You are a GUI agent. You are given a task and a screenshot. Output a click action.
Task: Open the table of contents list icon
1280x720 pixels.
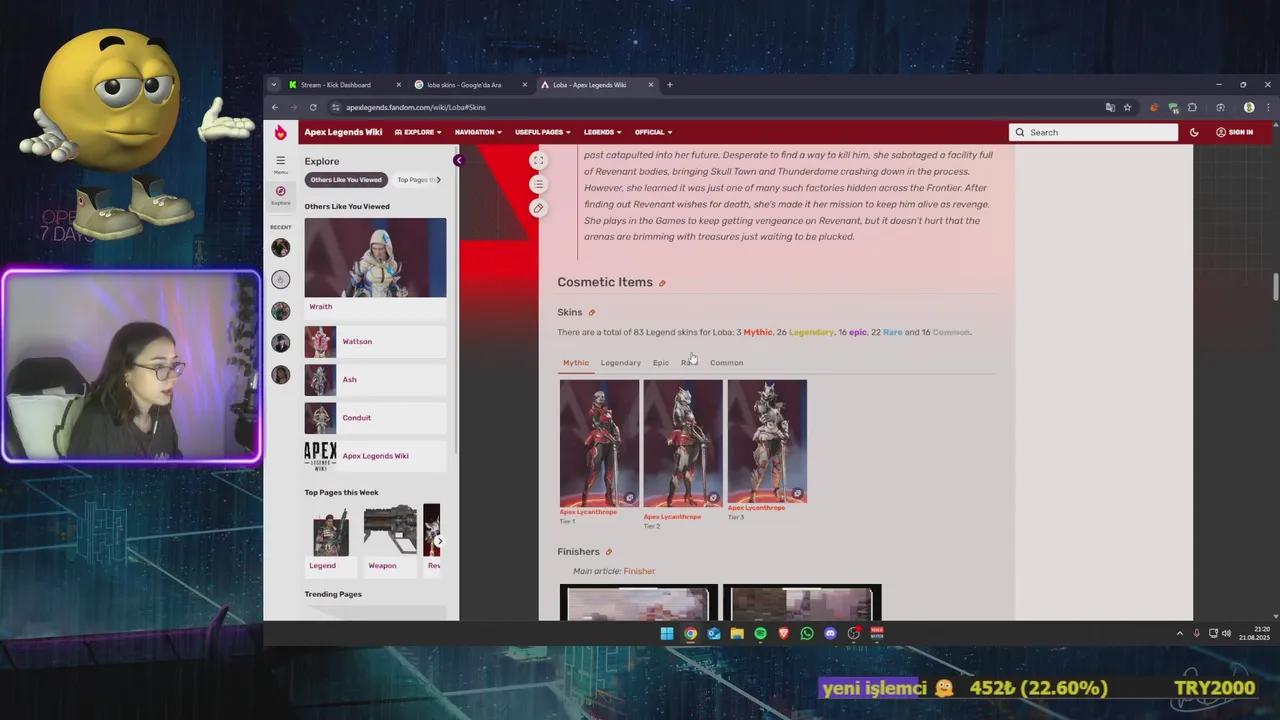538,184
